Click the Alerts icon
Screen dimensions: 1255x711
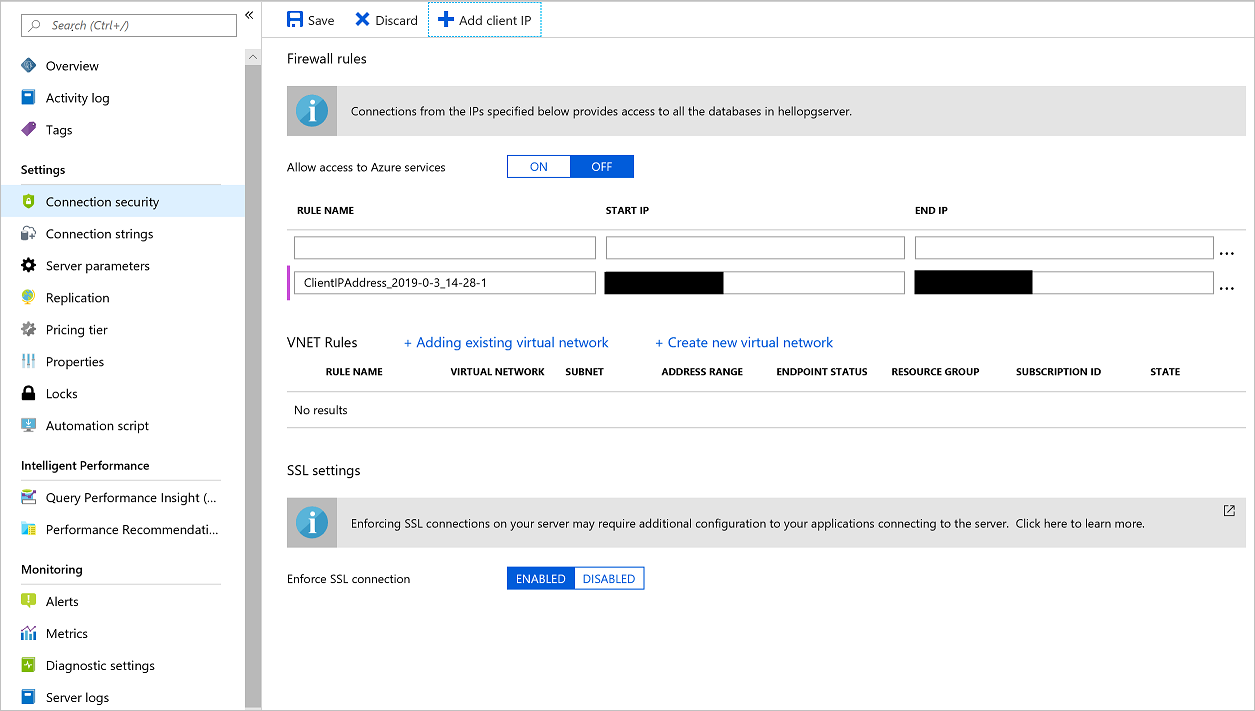(x=29, y=602)
